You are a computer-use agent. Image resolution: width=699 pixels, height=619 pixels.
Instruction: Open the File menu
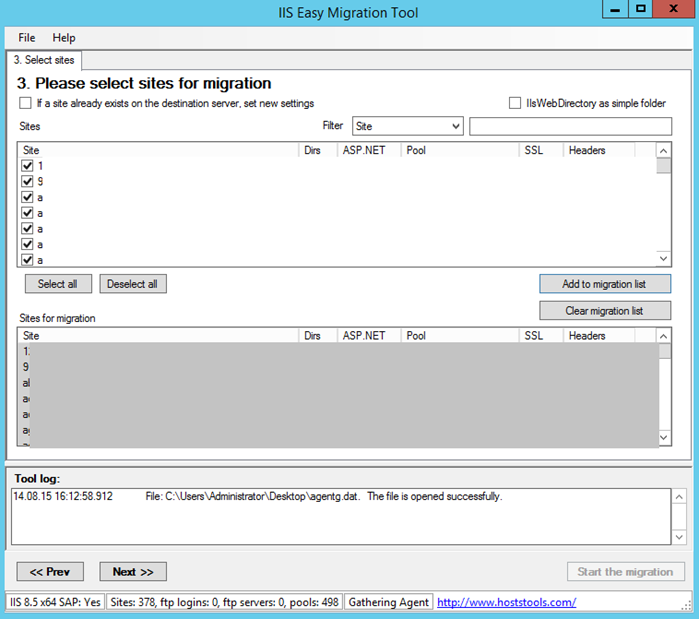[26, 38]
